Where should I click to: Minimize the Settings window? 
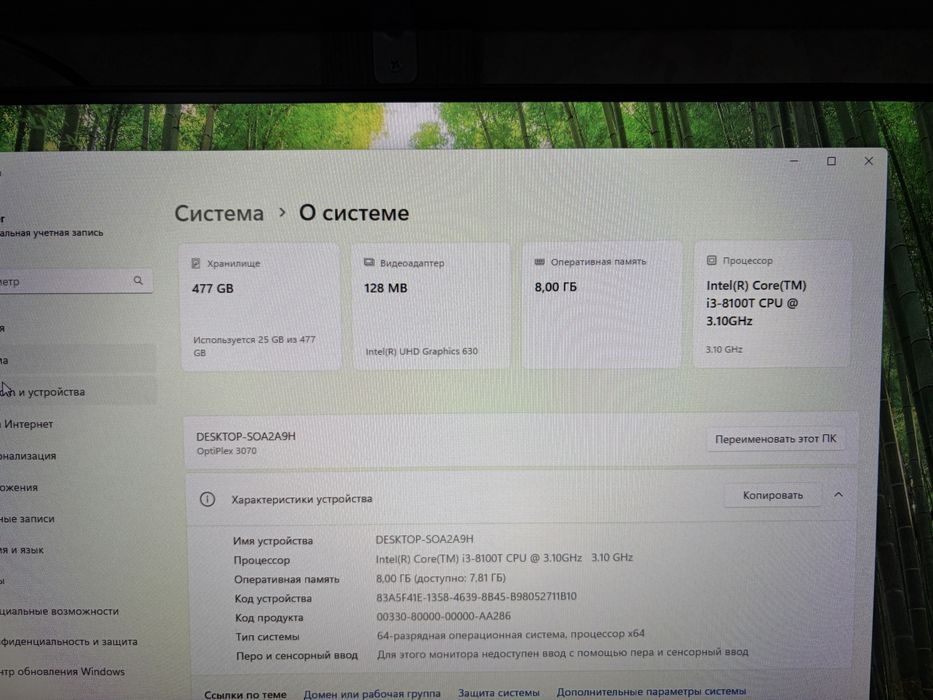pyautogui.click(x=794, y=161)
